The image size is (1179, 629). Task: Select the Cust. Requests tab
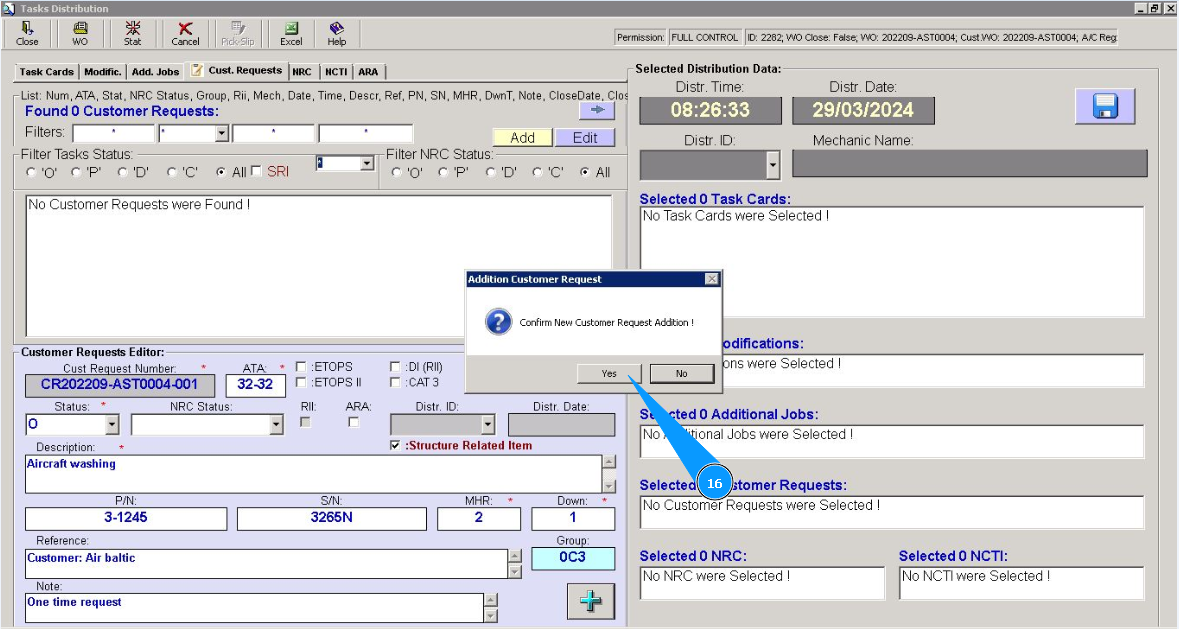click(x=238, y=70)
